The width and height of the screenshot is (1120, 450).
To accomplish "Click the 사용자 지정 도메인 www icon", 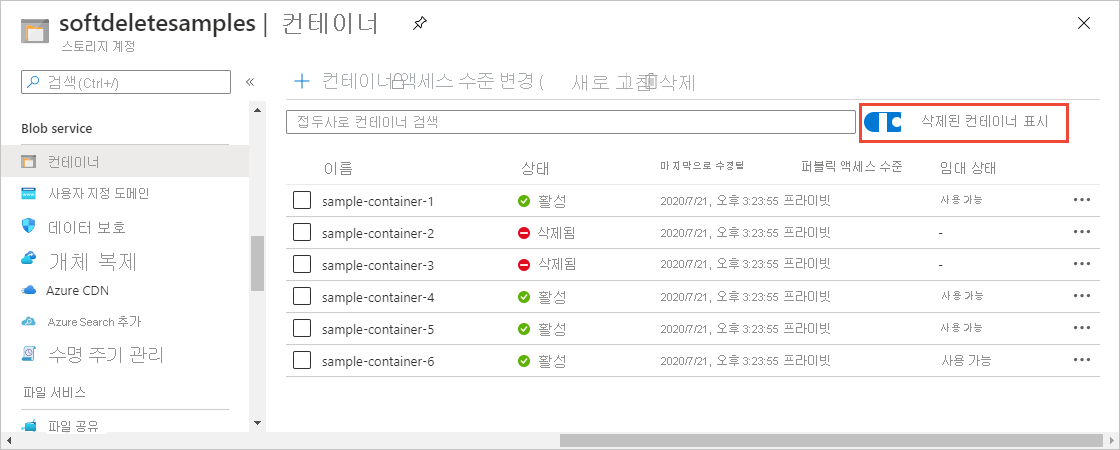I will coord(29,194).
